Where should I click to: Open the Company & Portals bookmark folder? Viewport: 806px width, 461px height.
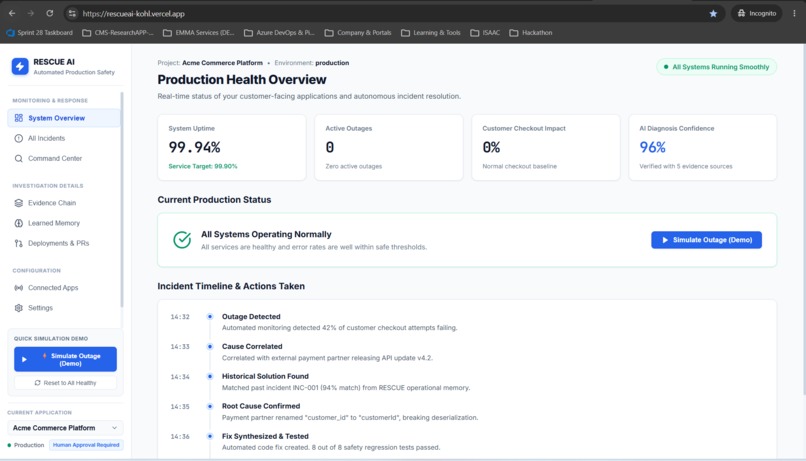(x=358, y=32)
